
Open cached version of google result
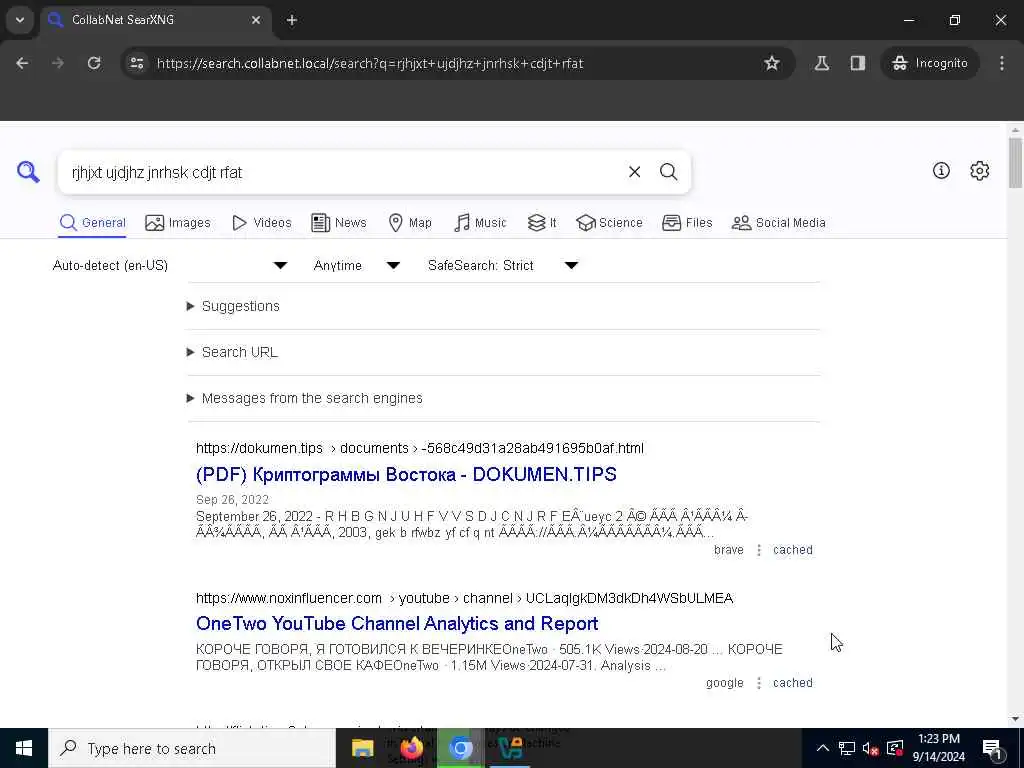(793, 682)
